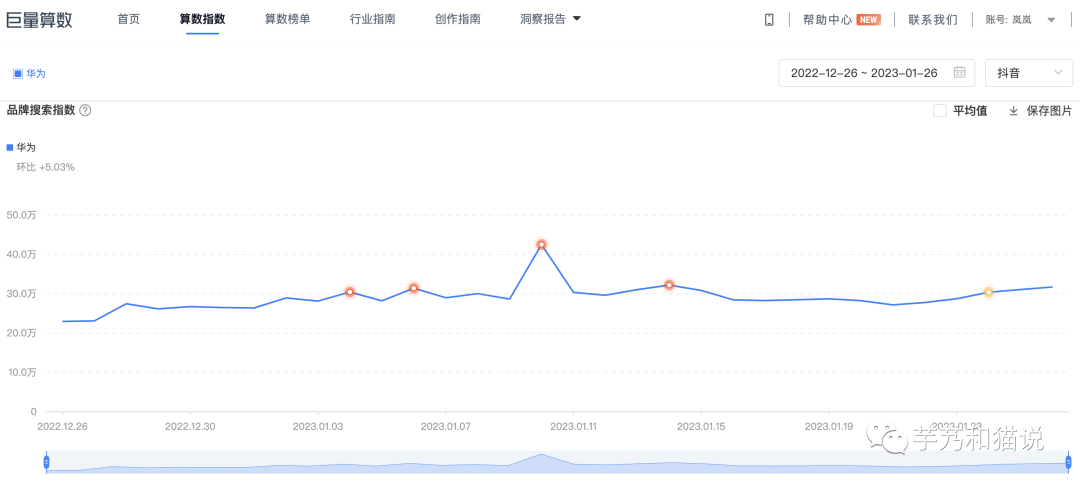Click the 50.0万 axis label

[x=21, y=215]
